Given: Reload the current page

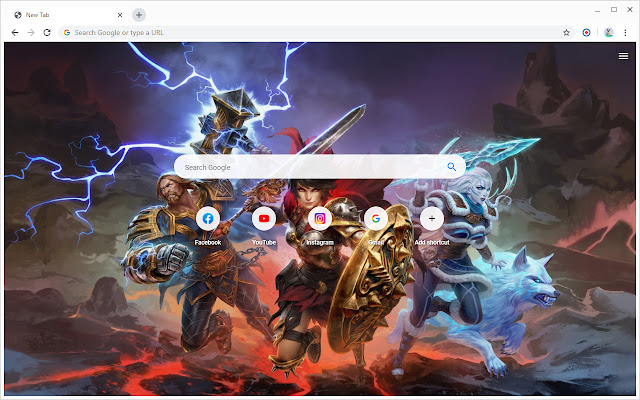Looking at the screenshot, I should point(47,33).
